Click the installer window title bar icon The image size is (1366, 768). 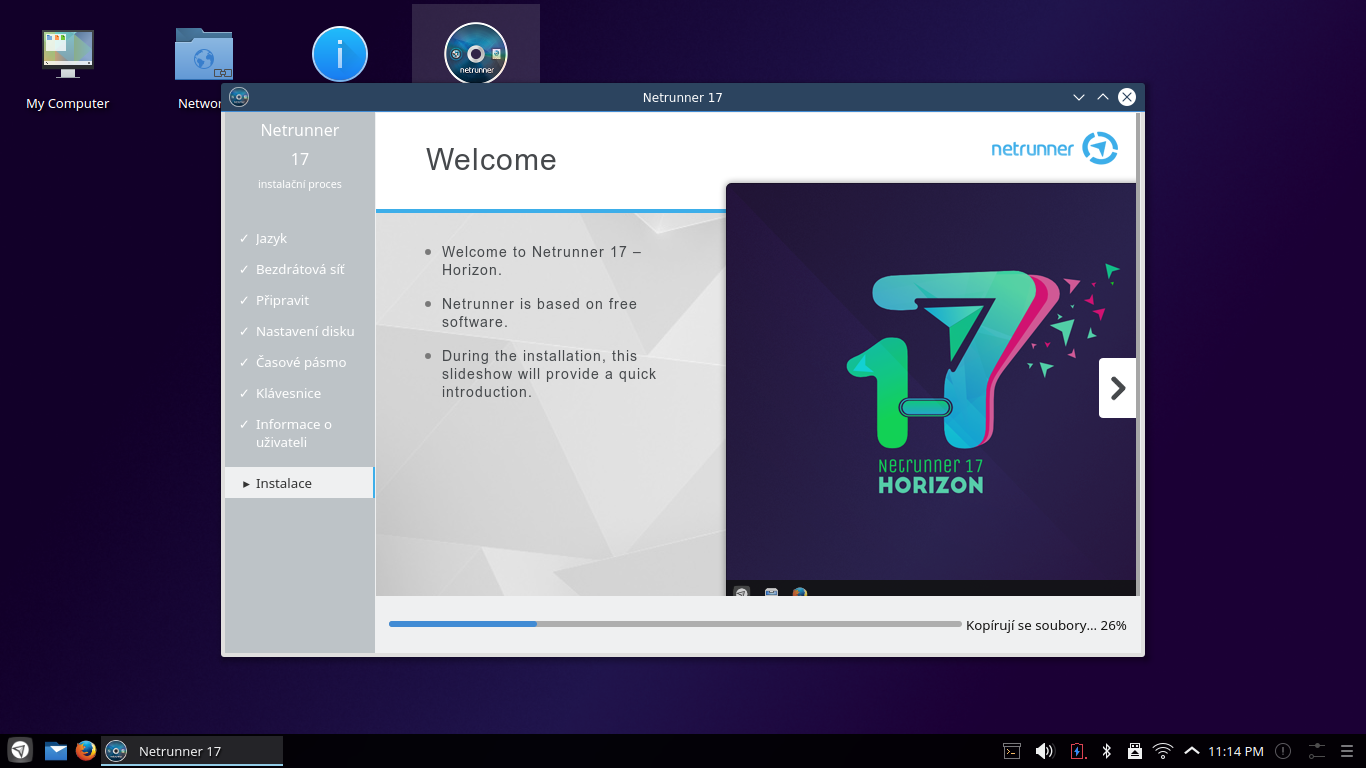click(239, 97)
